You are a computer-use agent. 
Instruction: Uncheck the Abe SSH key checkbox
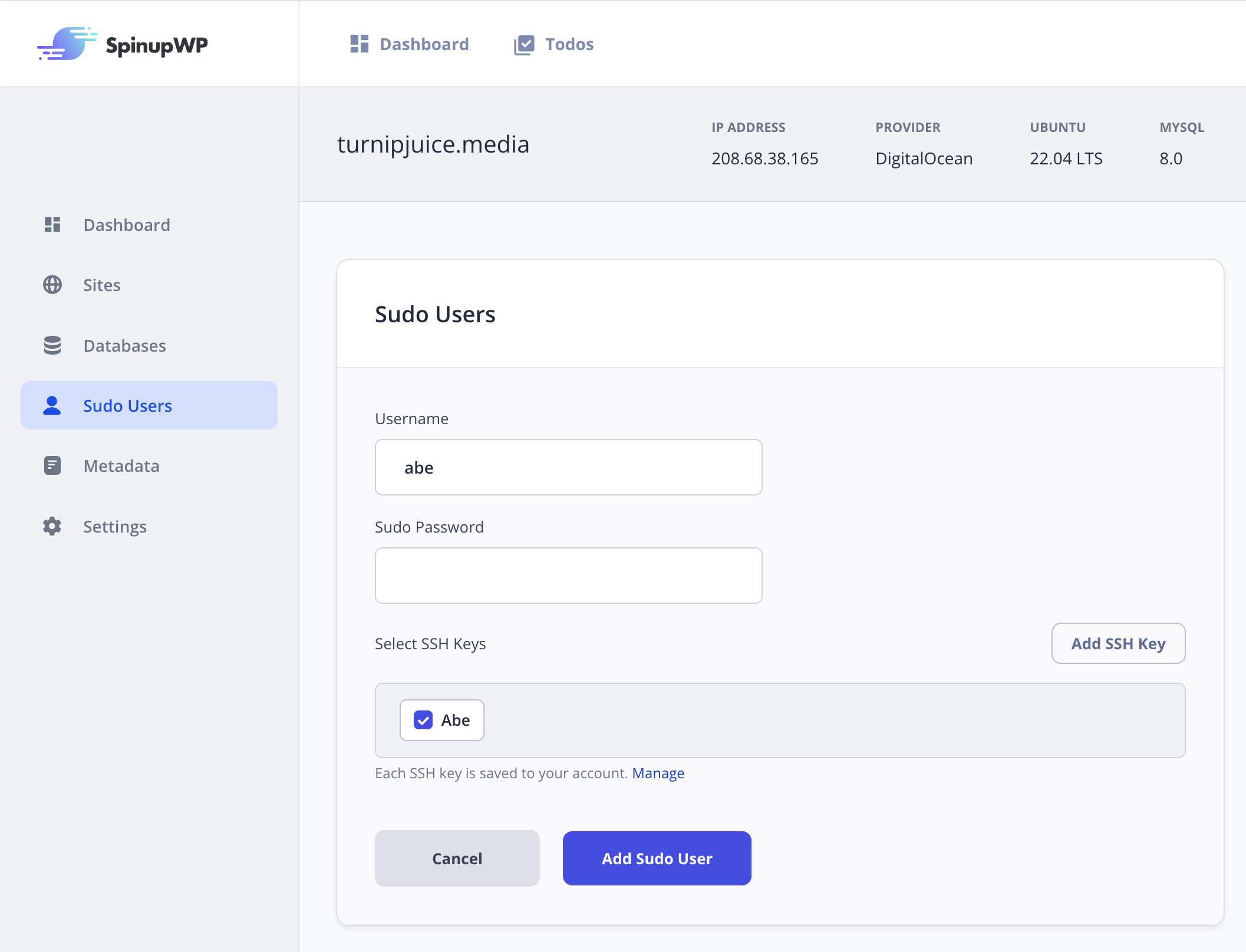coord(423,720)
